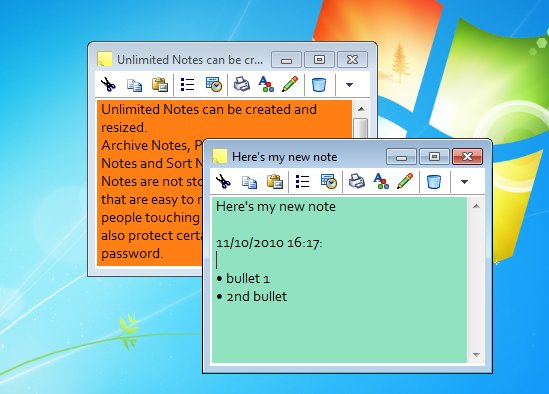549x394 pixels.
Task: Open dropdown arrow in green note toolbar
Action: point(464,182)
